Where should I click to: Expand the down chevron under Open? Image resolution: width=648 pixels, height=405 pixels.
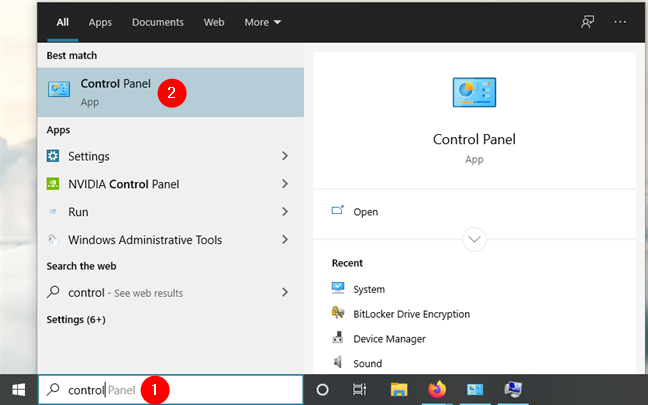click(475, 239)
